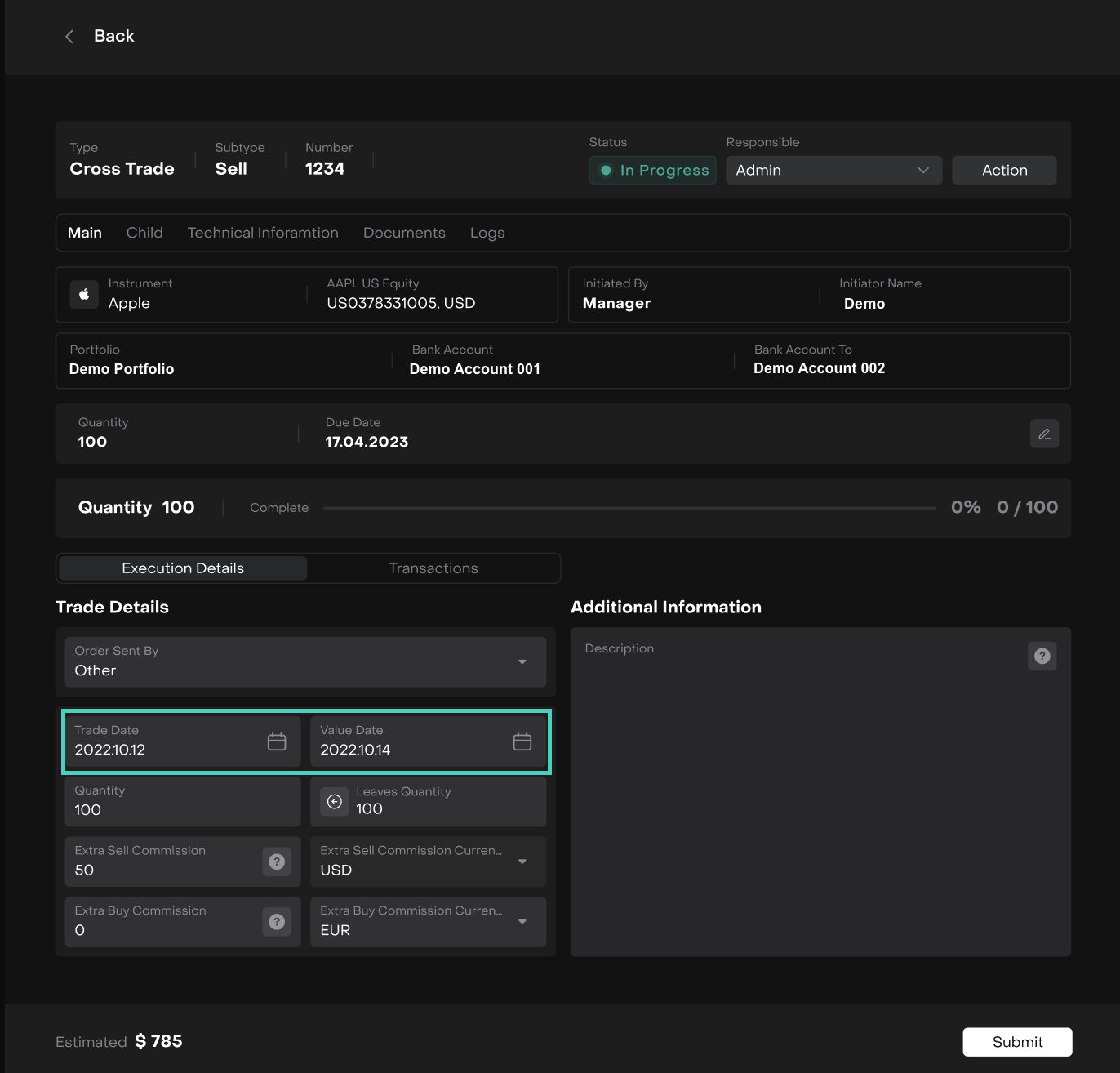Screen dimensions: 1120x1073
Task: Open the Trade Date calendar picker
Action: [277, 741]
